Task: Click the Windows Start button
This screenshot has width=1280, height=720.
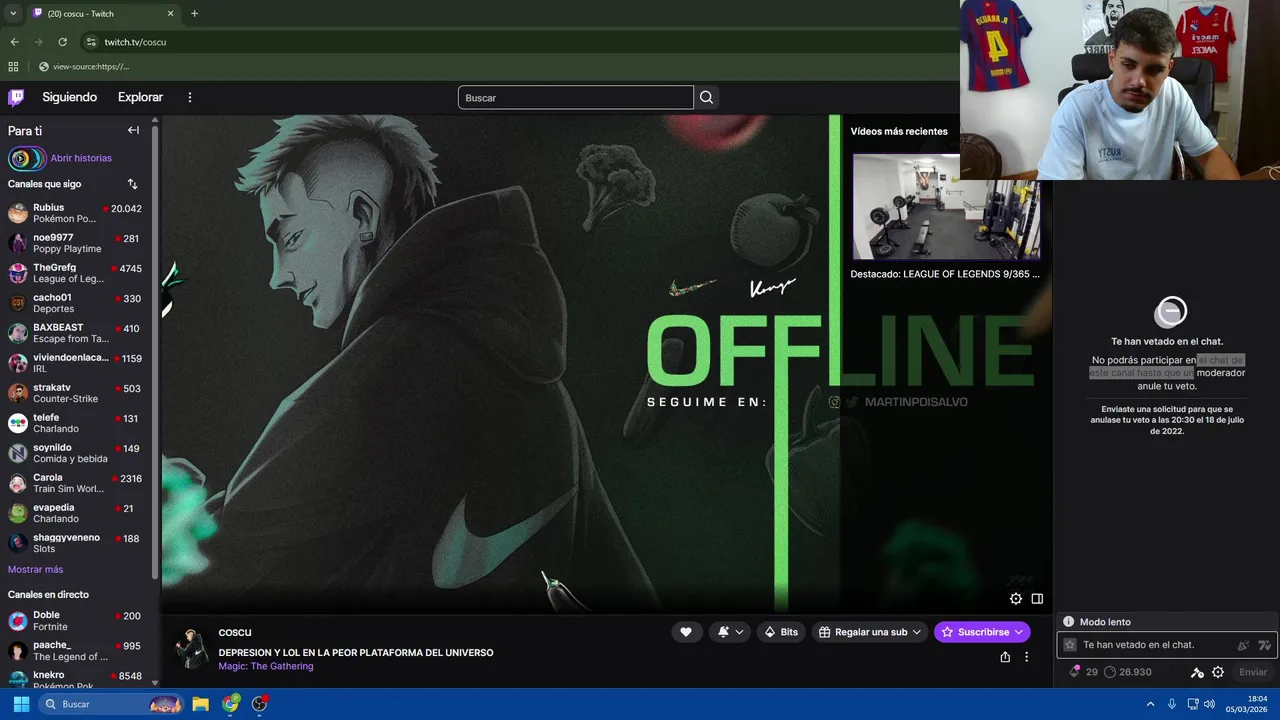Action: point(21,704)
